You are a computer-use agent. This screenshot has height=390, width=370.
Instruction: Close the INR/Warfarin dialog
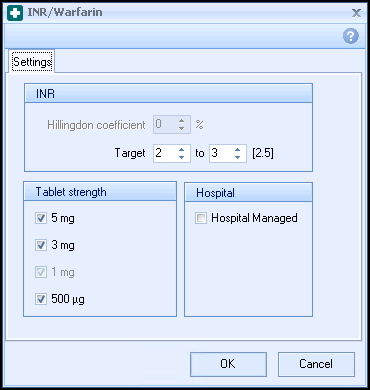click(x=356, y=13)
